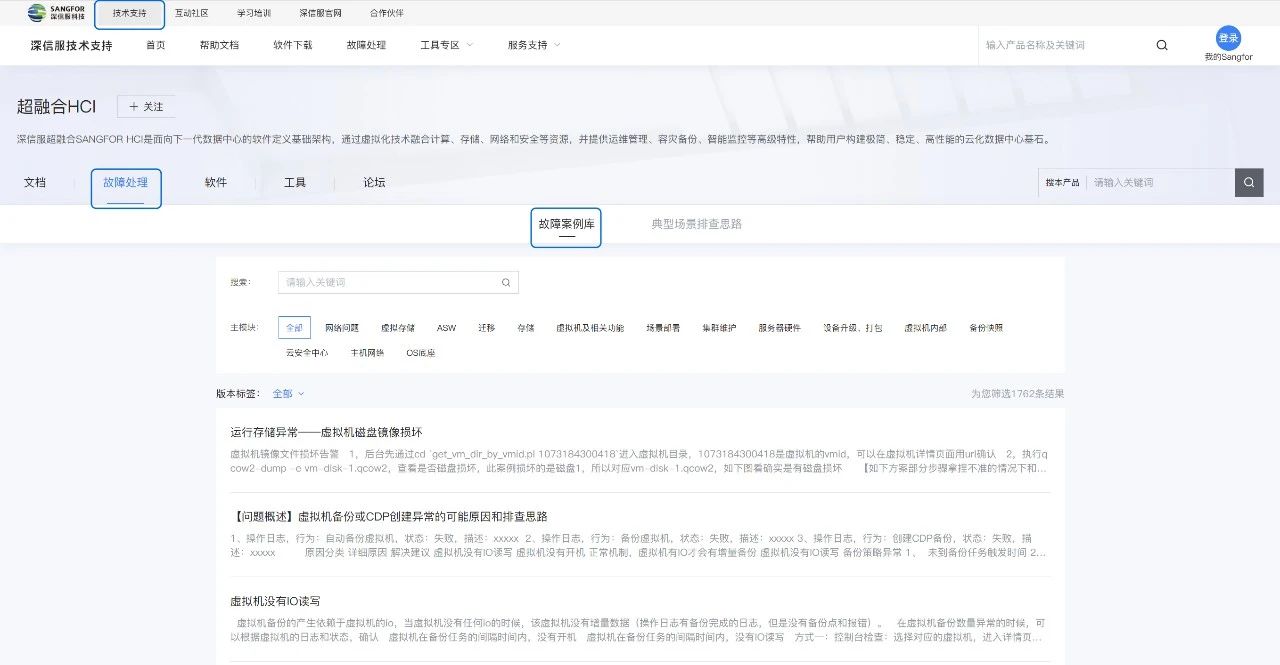Filter by 主机网络 module
The image size is (1280, 665).
pyautogui.click(x=367, y=353)
